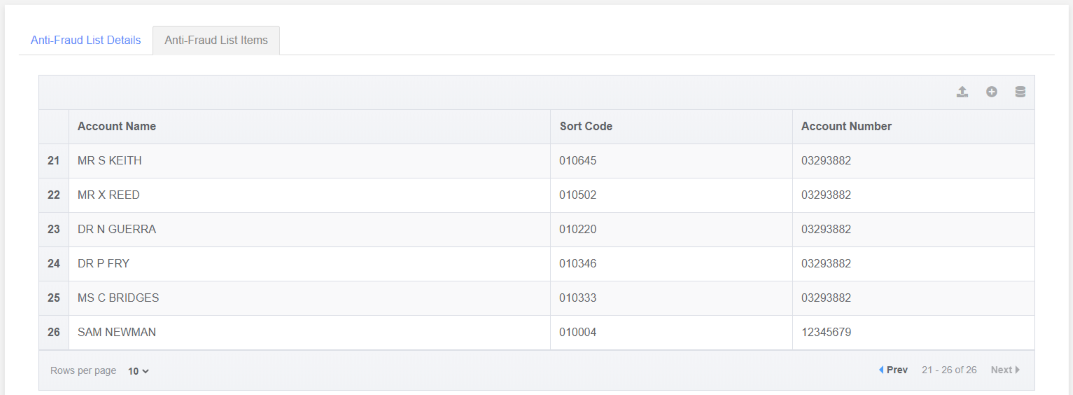
Task: Click row number 25
Action: 53,298
